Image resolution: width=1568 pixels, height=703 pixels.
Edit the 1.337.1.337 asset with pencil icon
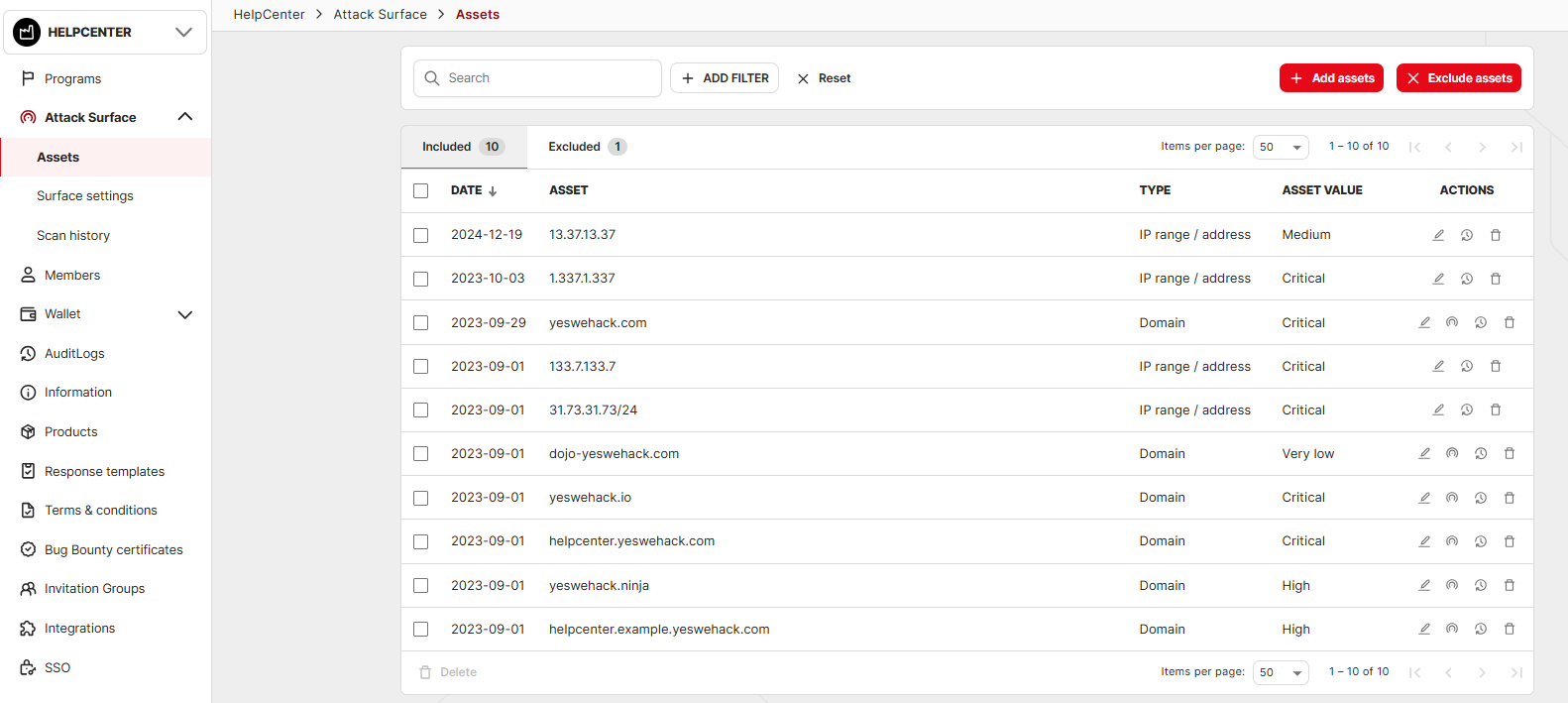click(x=1438, y=279)
